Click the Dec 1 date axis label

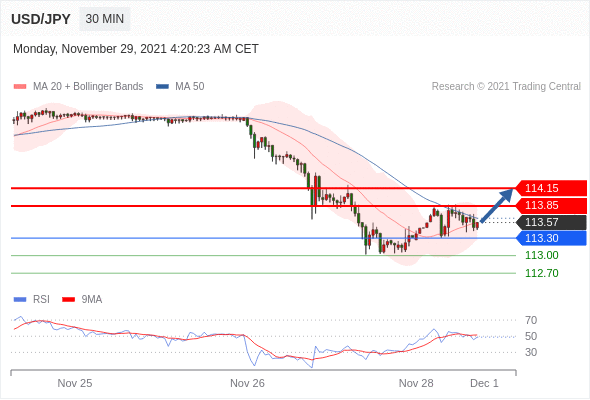(484, 383)
